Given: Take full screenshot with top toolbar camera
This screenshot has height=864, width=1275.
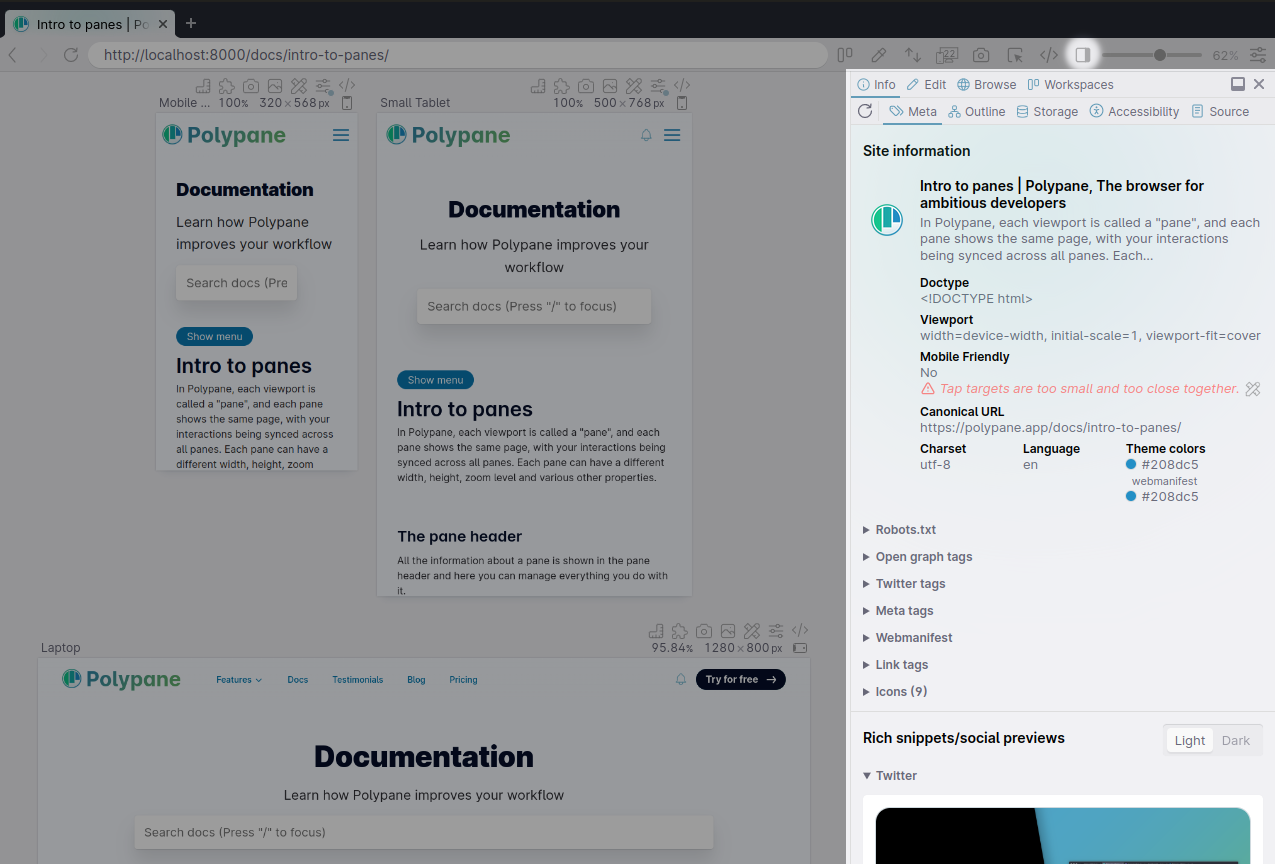Looking at the screenshot, I should point(981,55).
